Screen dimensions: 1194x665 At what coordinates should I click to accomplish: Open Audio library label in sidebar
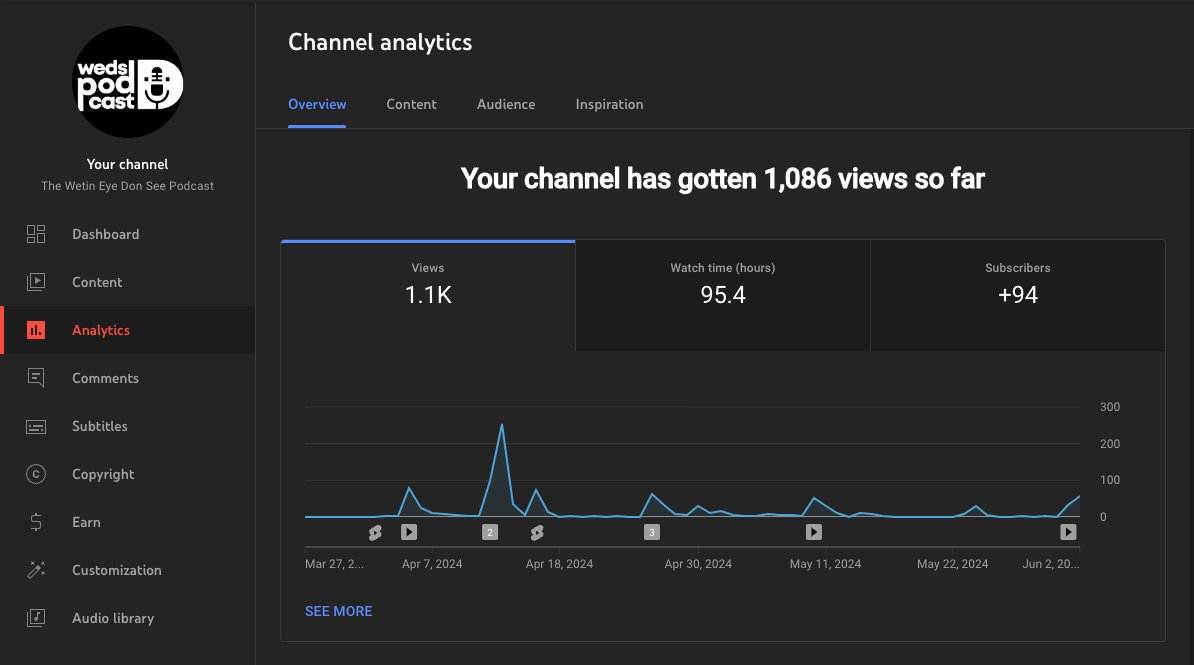tap(113, 618)
